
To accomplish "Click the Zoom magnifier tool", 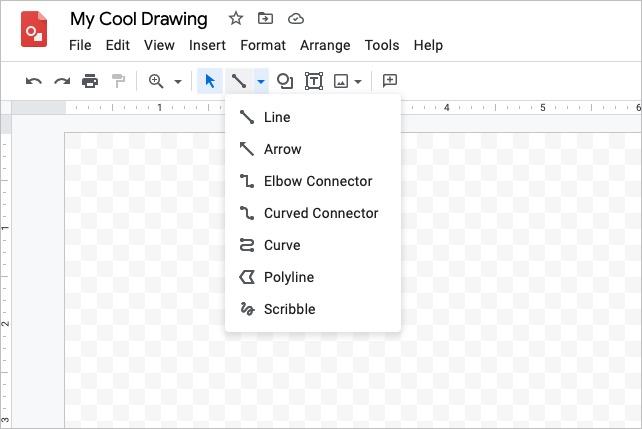I will [156, 81].
